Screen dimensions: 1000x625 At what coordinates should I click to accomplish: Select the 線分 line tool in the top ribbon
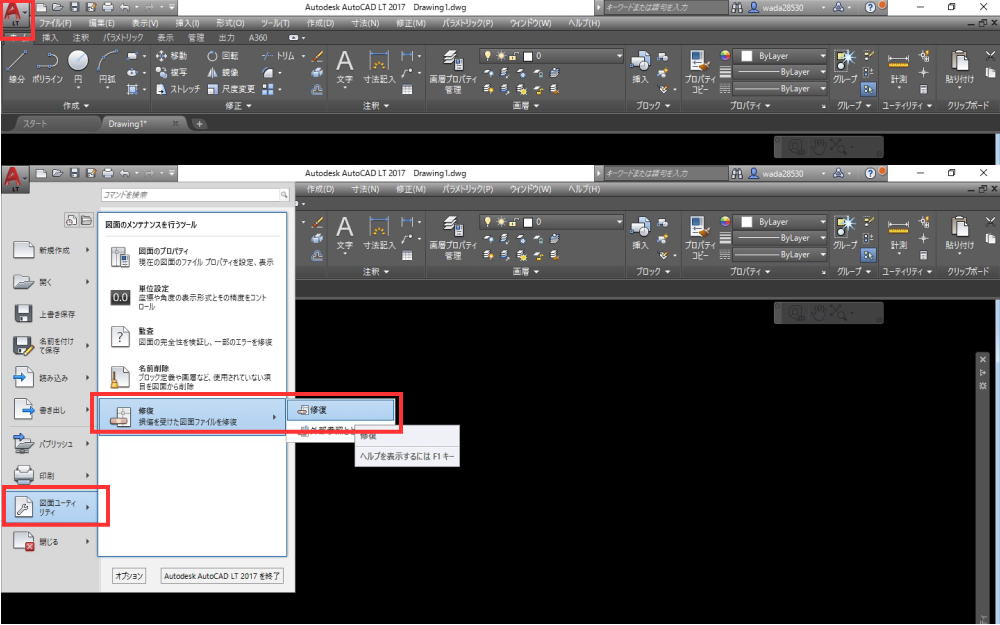17,68
